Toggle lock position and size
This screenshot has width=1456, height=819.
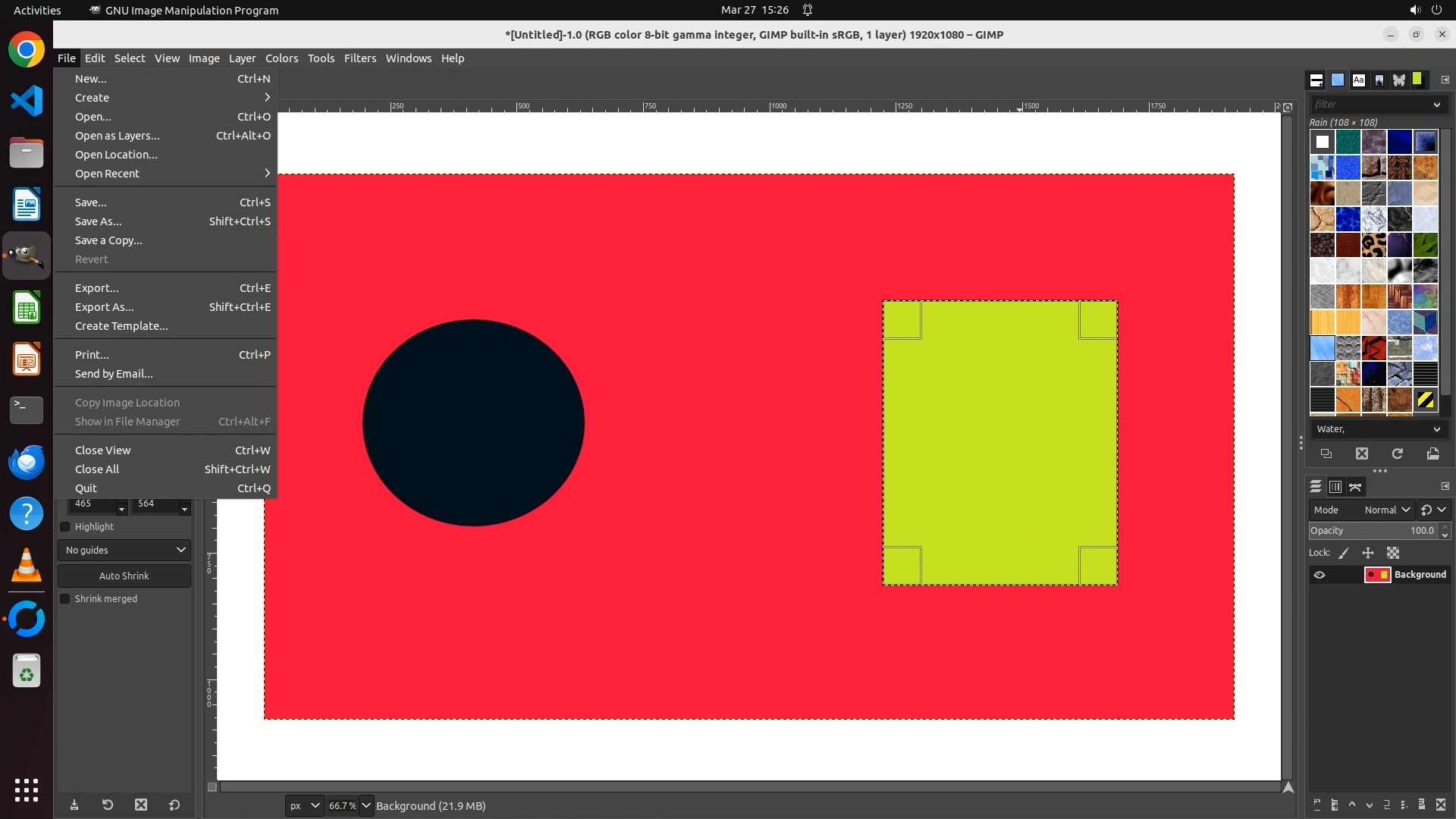1368,553
